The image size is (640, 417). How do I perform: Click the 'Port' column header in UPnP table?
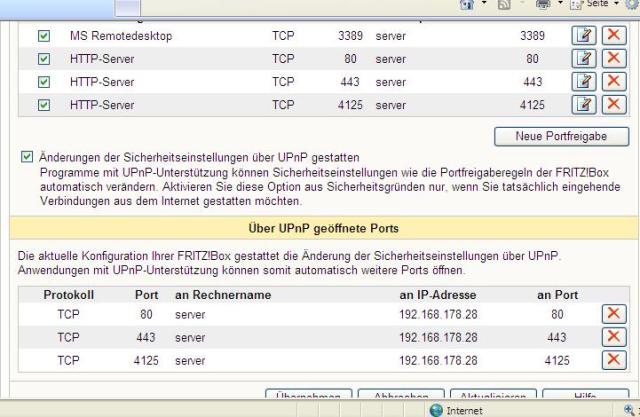147,295
